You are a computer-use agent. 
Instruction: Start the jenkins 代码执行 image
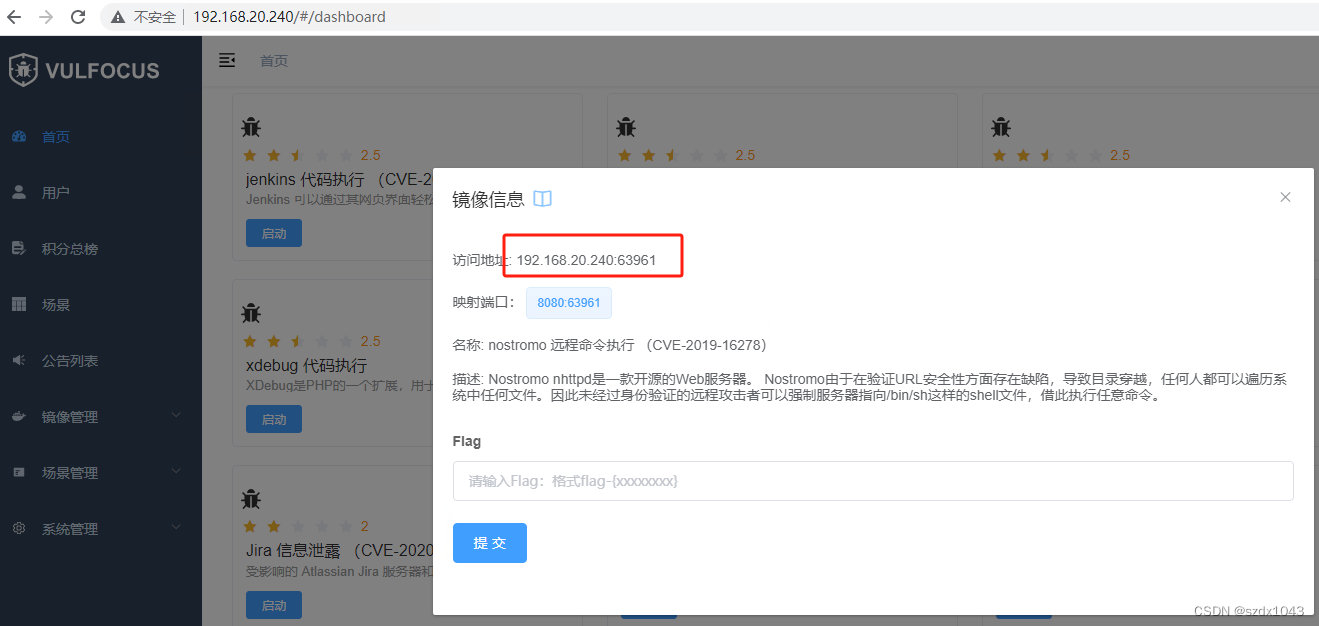tap(274, 233)
